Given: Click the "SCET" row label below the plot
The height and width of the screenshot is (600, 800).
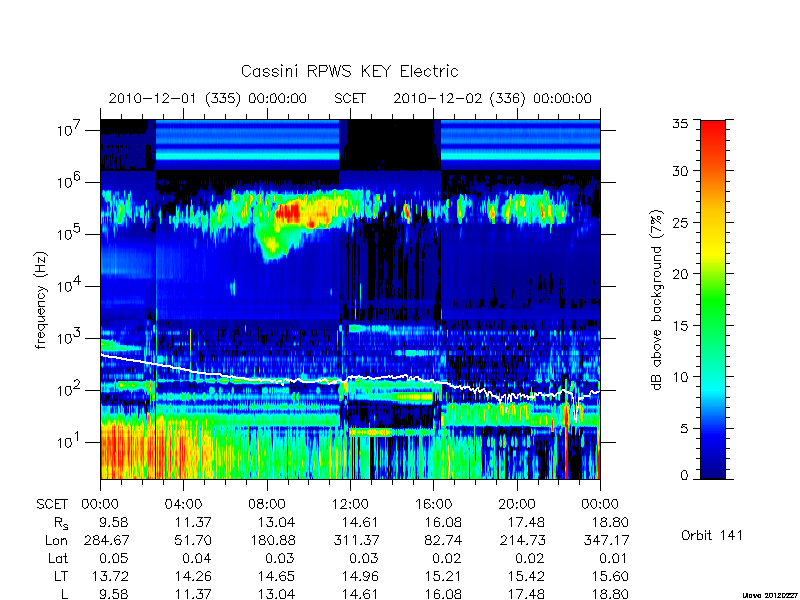Looking at the screenshot, I should [x=52, y=505].
